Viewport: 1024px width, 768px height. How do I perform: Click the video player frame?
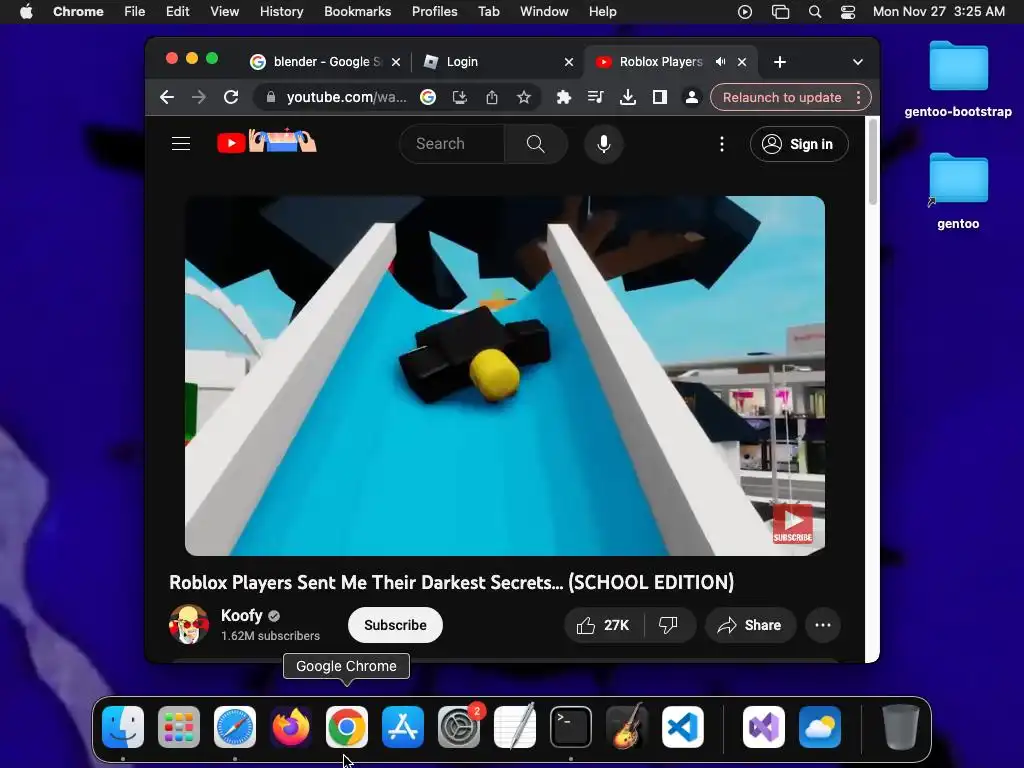coord(505,376)
